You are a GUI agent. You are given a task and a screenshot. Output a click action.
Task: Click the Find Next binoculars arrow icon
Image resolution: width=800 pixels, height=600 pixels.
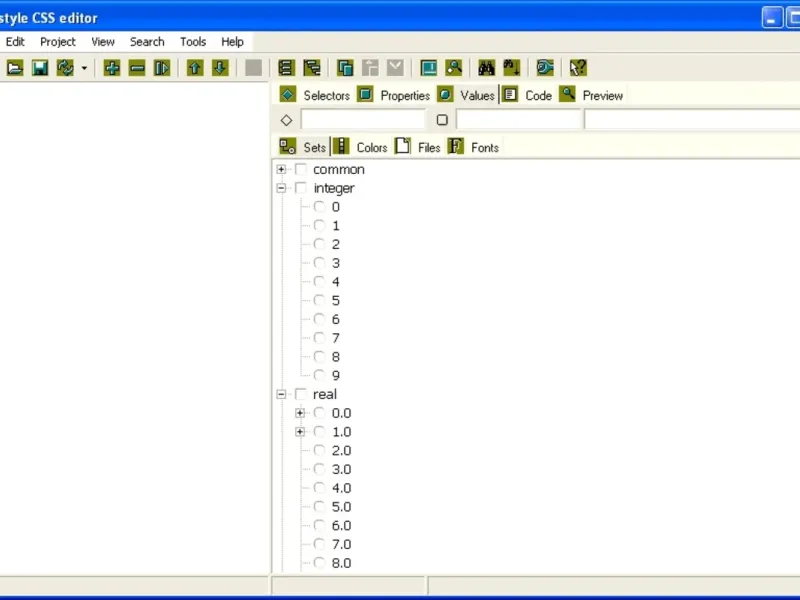point(512,68)
